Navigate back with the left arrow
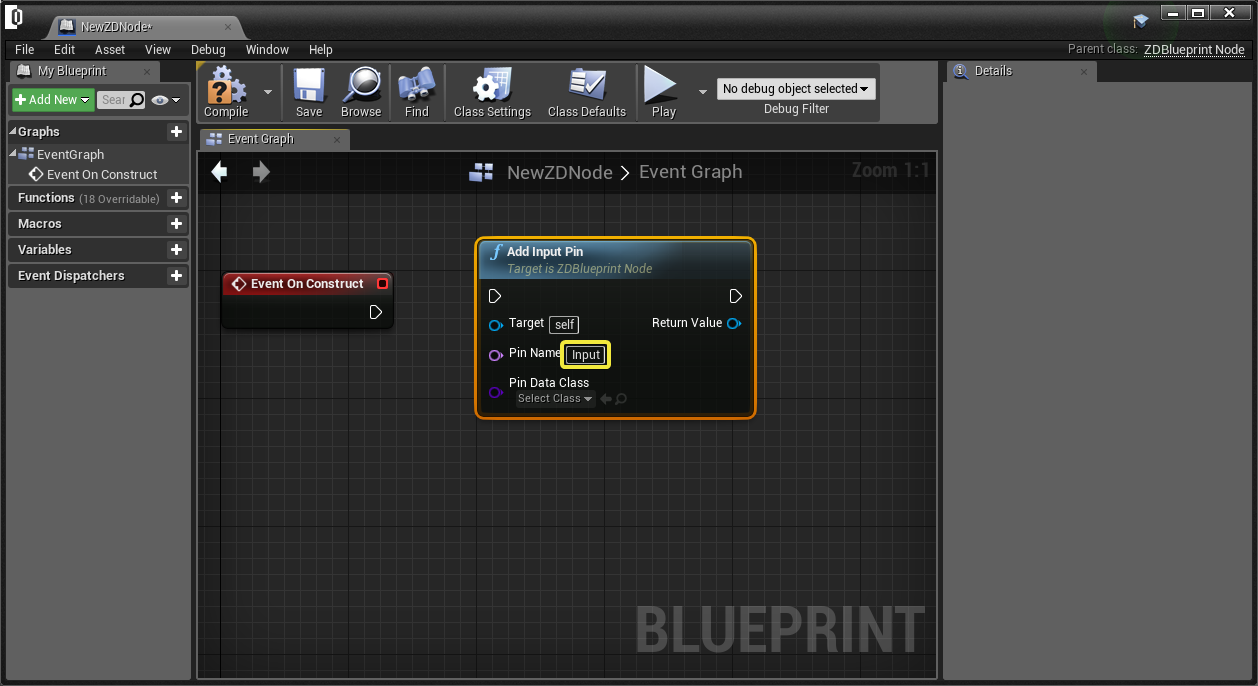The width and height of the screenshot is (1258, 686). click(220, 172)
